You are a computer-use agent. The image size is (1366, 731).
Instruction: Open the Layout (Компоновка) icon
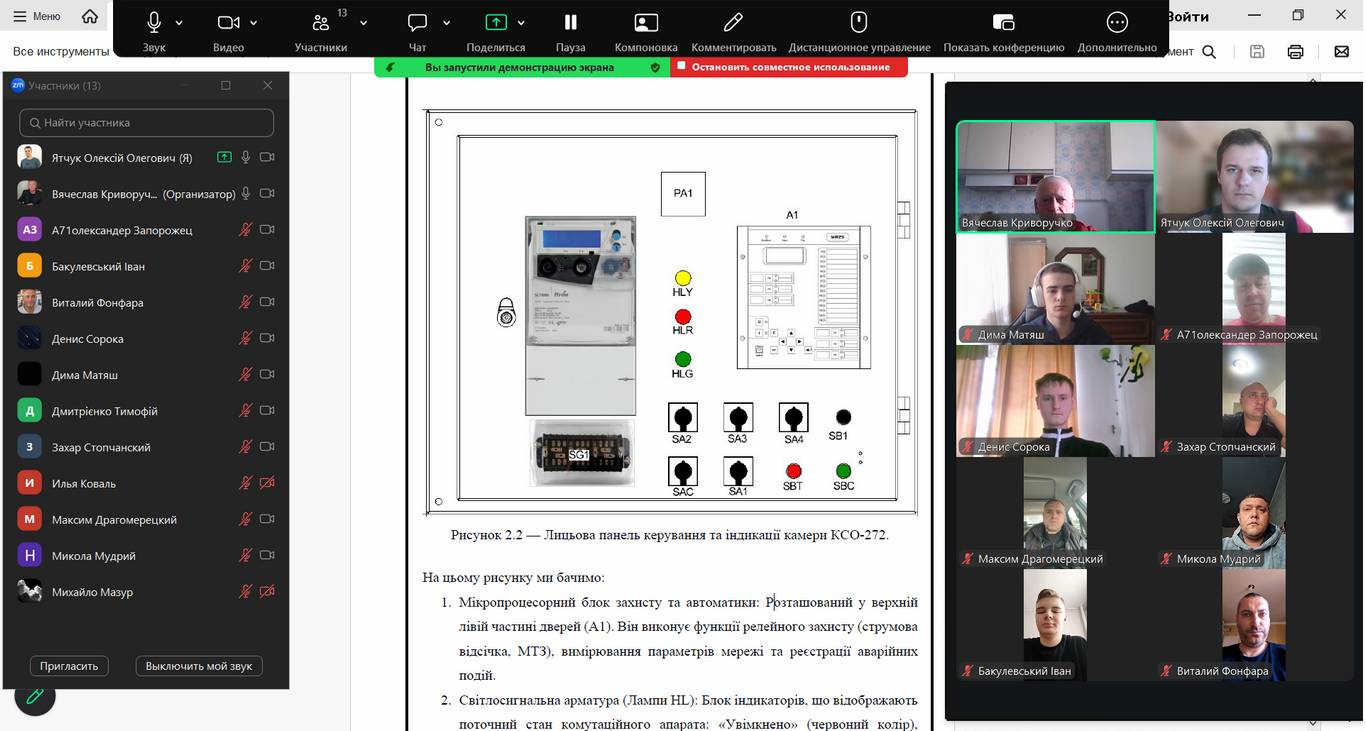tap(646, 22)
